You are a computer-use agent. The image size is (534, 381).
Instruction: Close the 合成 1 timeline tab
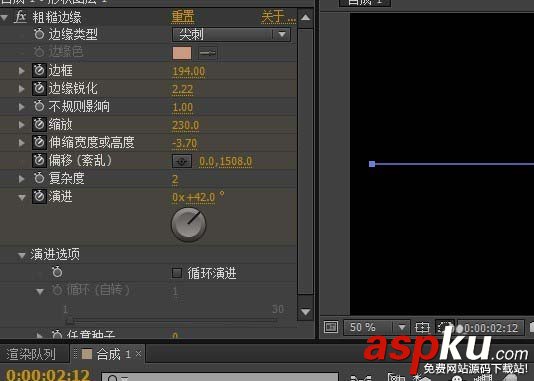point(138,354)
